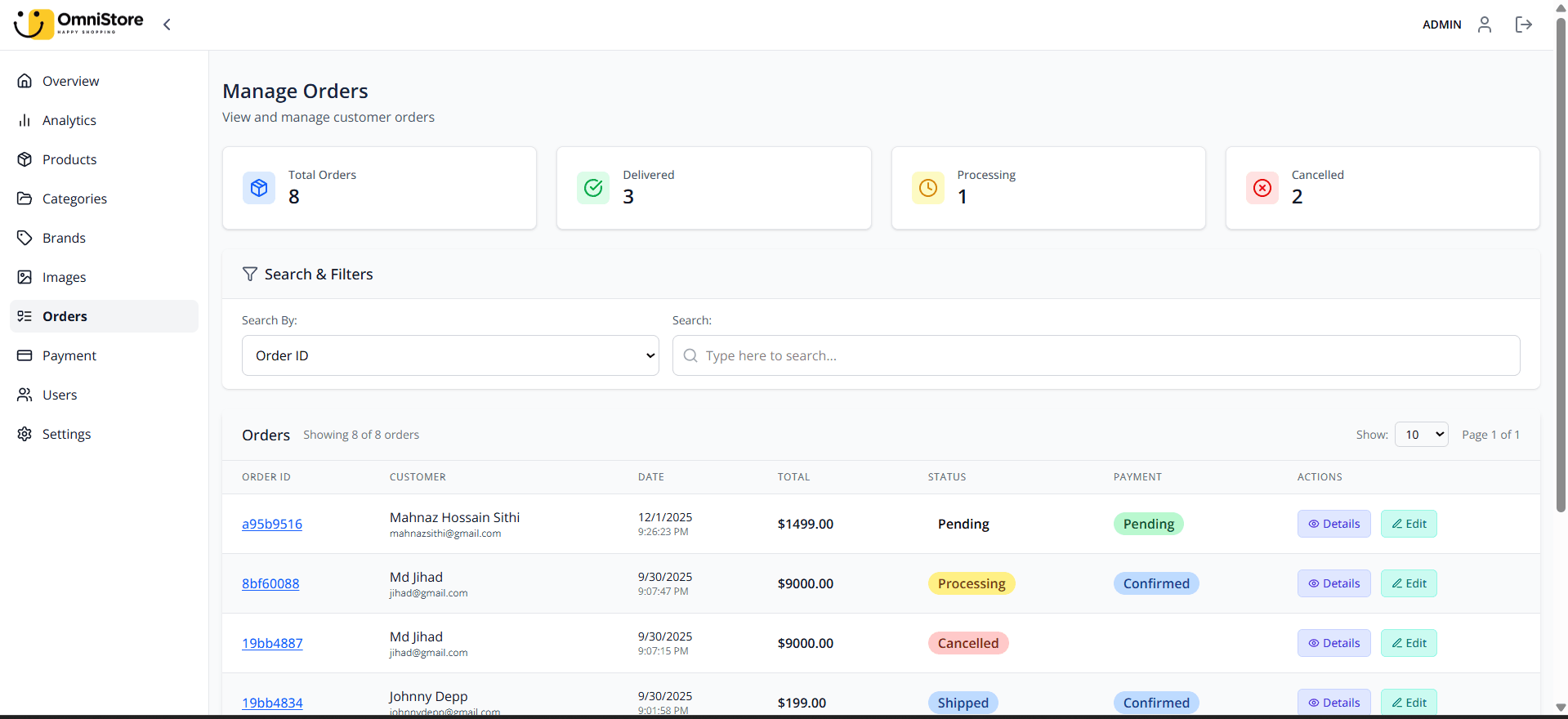
Task: Collapse the sidebar with the chevron arrow
Action: tap(167, 25)
